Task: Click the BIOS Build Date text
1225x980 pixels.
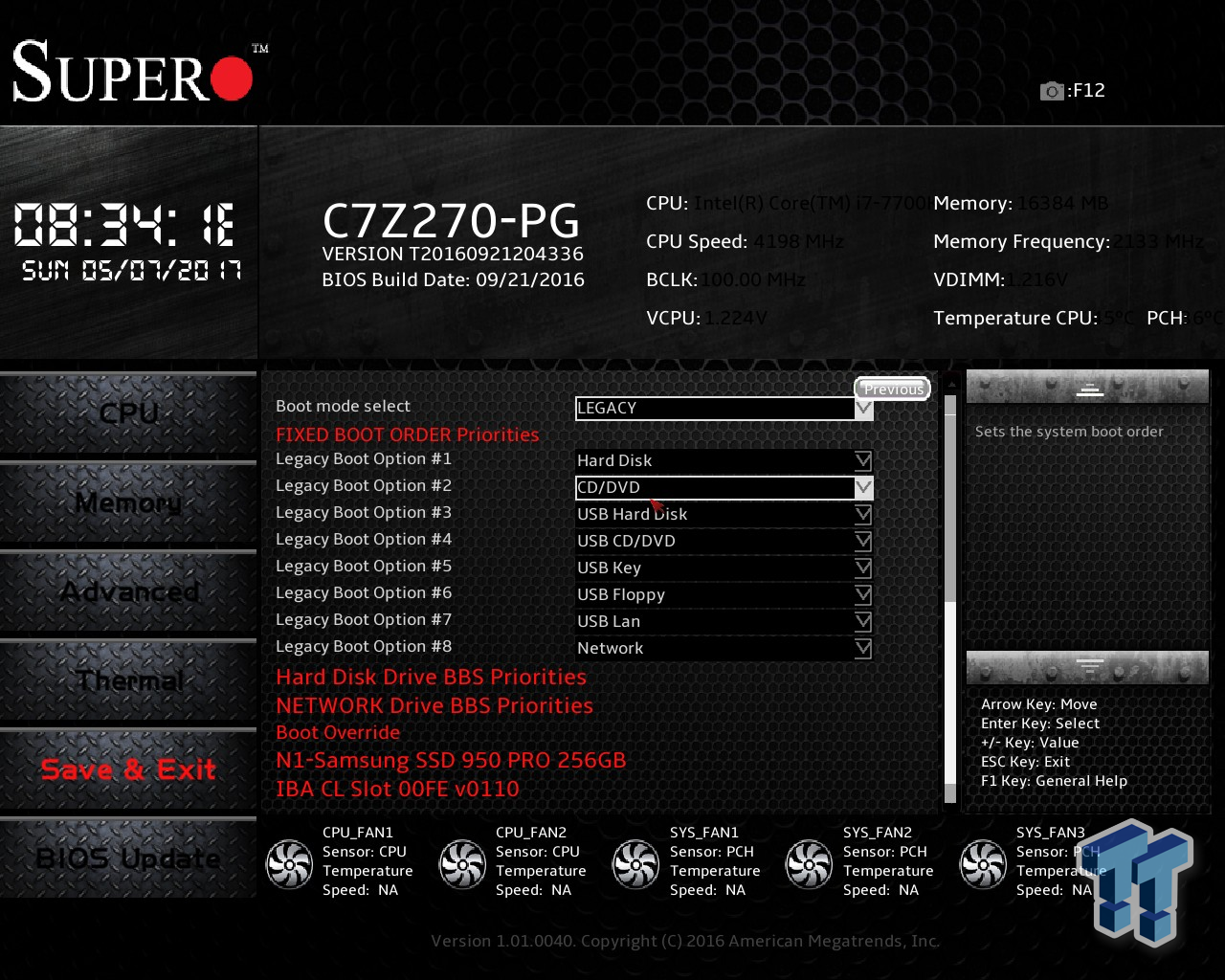Action: [453, 279]
